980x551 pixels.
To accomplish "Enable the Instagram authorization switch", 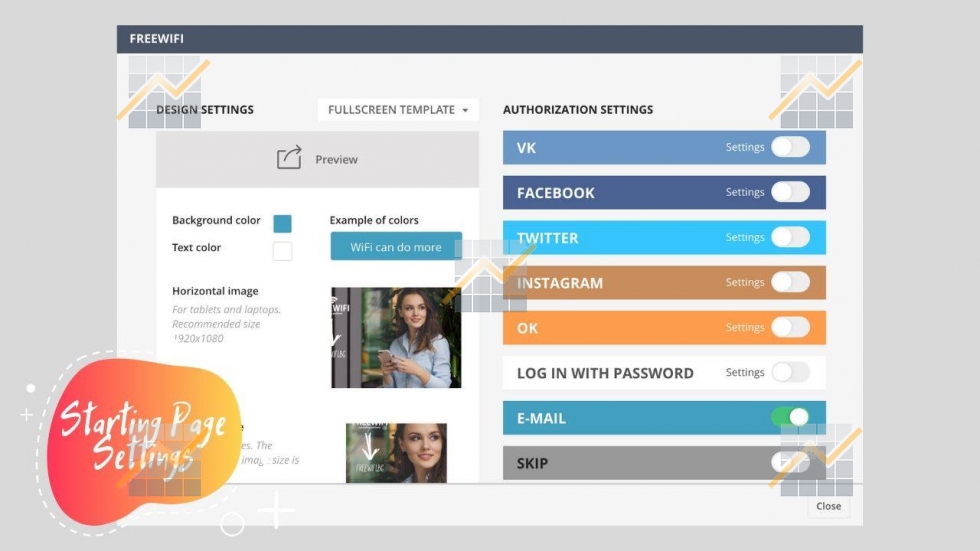I will coord(790,282).
